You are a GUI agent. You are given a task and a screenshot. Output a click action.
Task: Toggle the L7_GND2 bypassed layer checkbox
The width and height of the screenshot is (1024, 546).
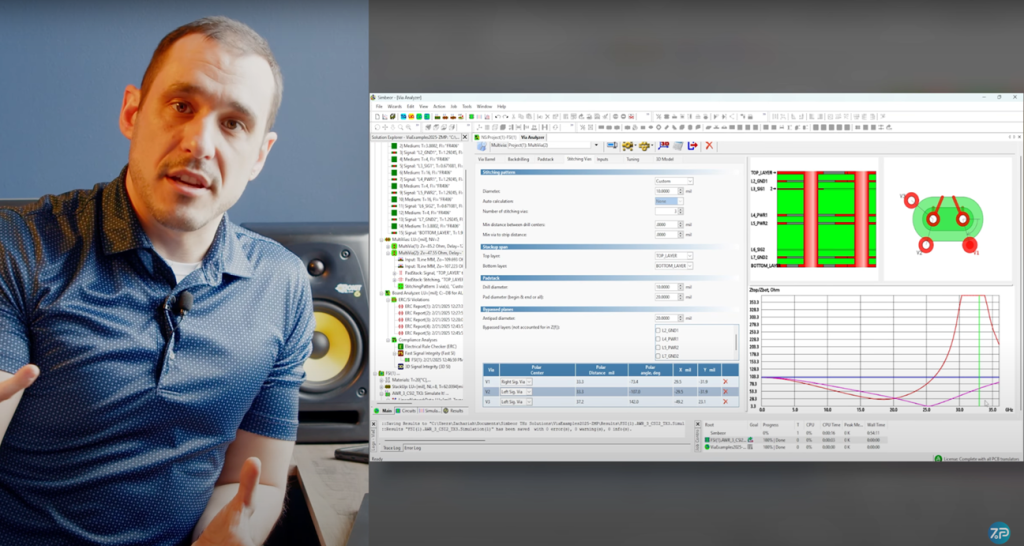(x=657, y=356)
